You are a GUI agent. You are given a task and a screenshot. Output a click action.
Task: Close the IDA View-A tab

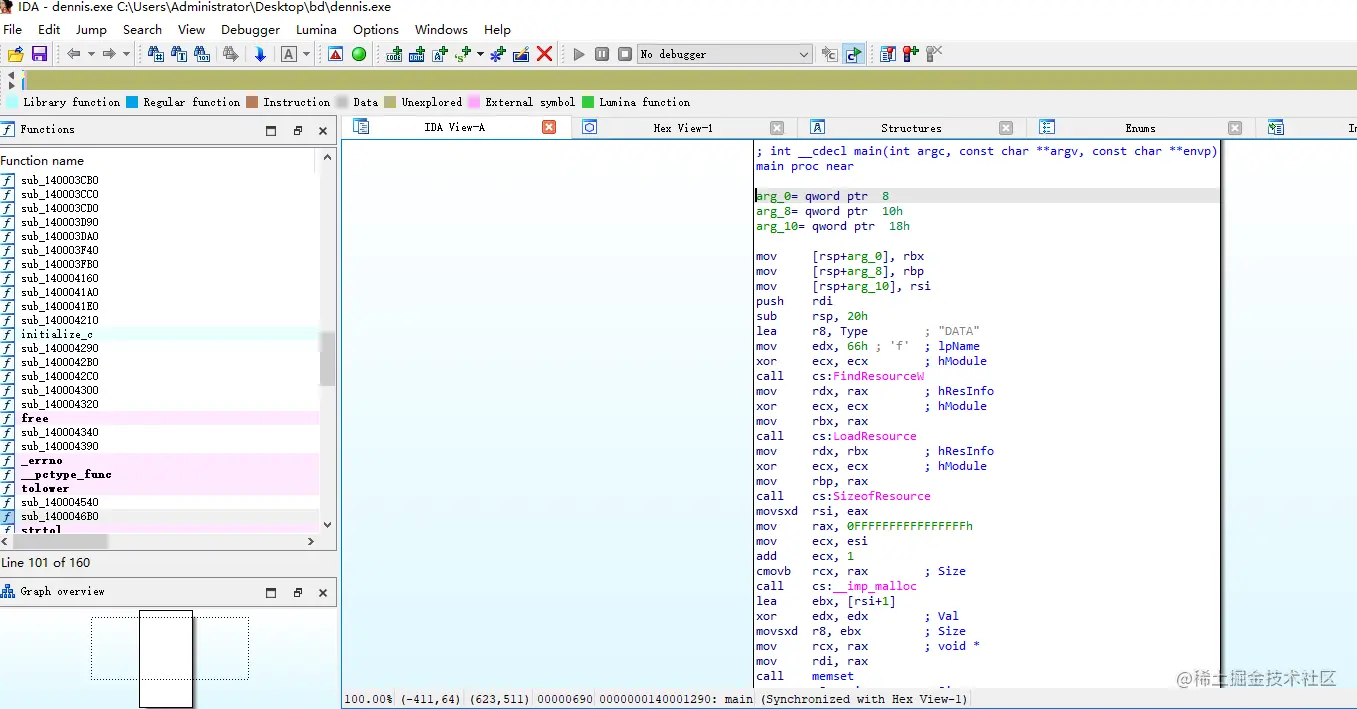pyautogui.click(x=549, y=127)
